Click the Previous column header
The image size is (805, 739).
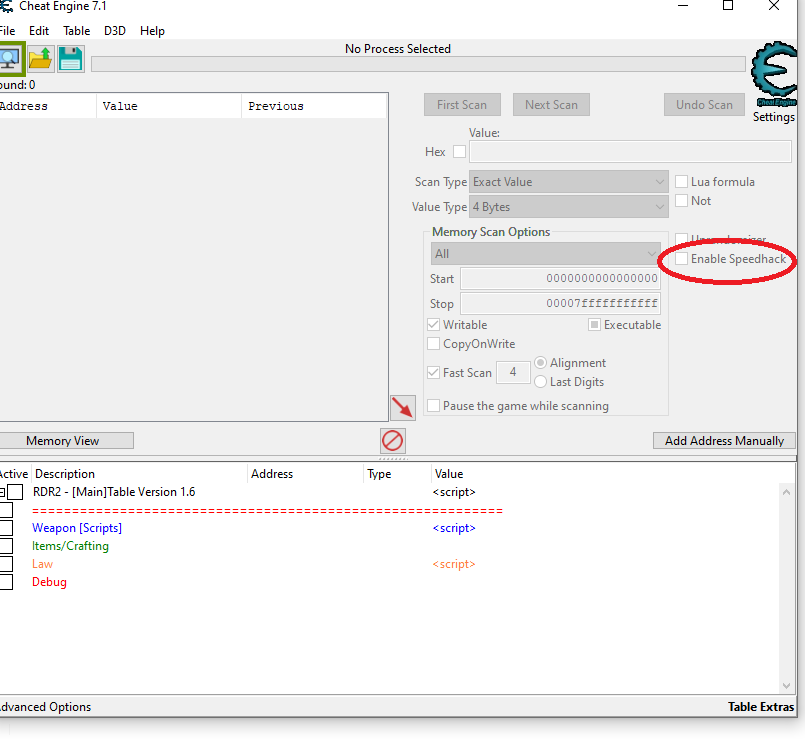pos(314,106)
